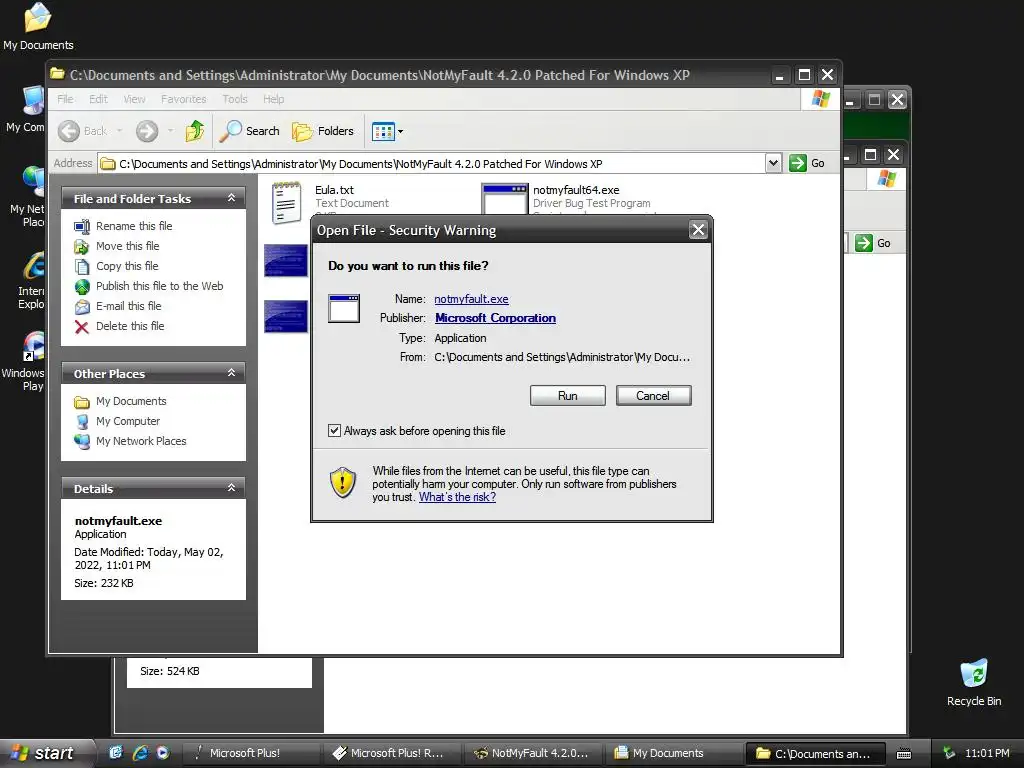Click the 11:01 PM taskbar clock

point(987,753)
